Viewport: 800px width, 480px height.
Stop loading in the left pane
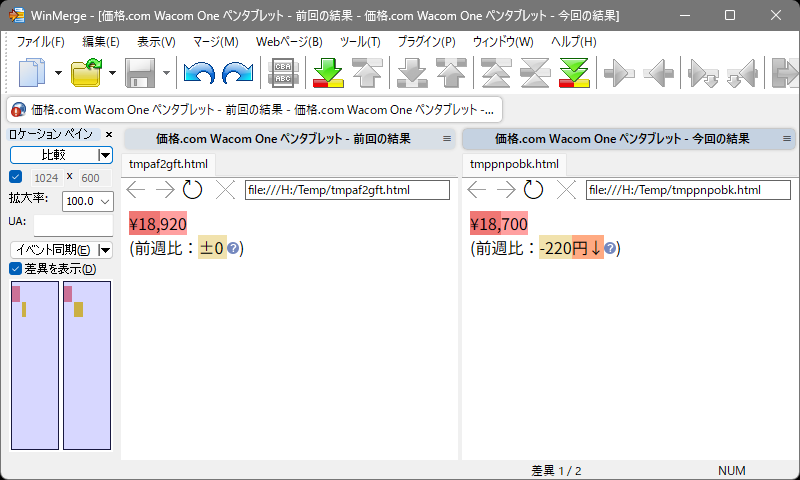click(225, 190)
